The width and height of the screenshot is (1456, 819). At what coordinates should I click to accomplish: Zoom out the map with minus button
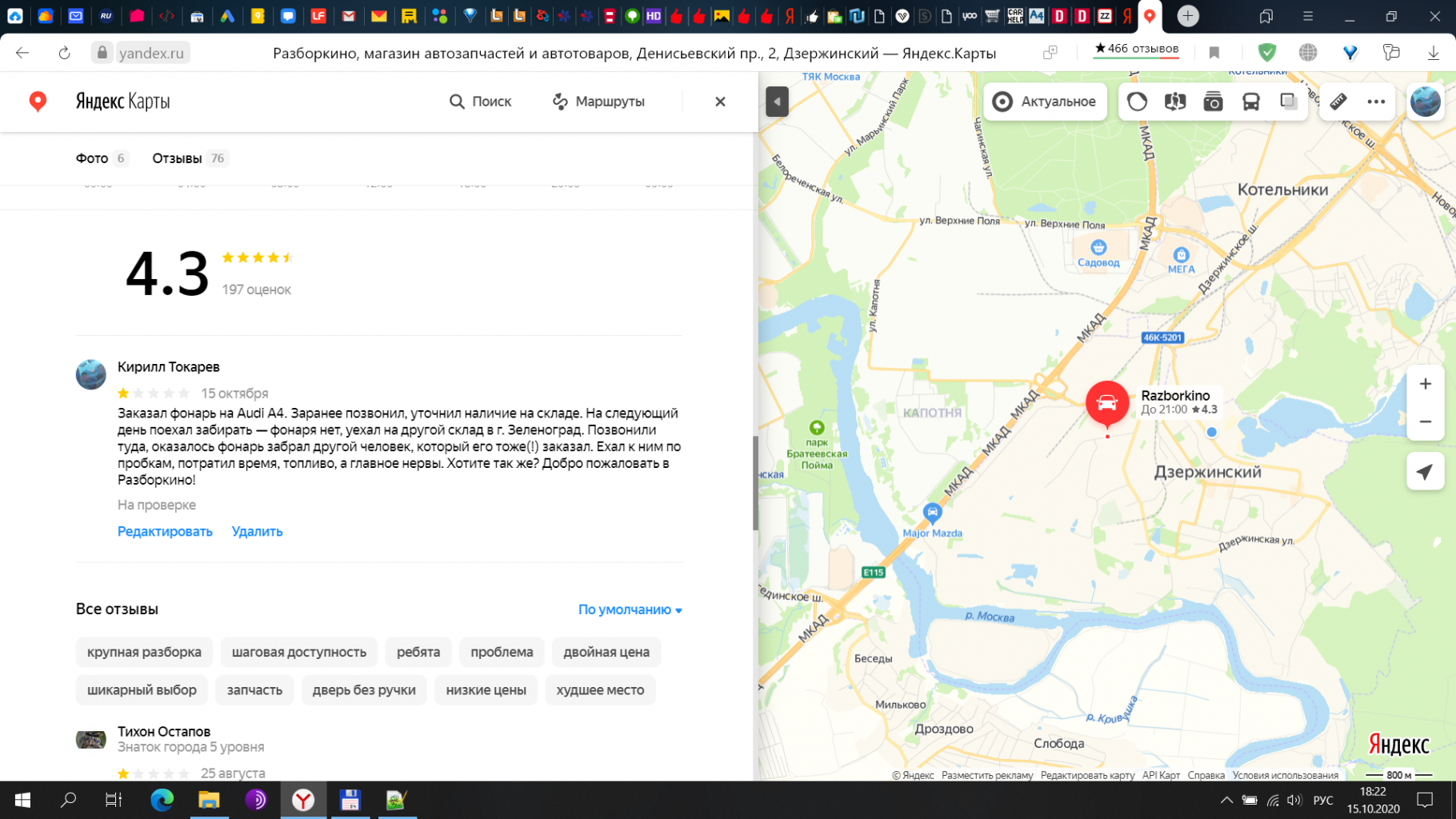tap(1426, 421)
